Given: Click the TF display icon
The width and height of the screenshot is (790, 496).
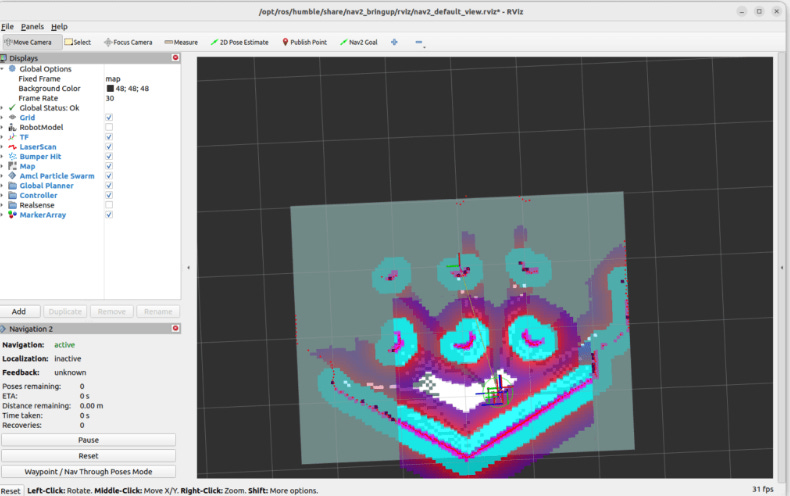Looking at the screenshot, I should point(13,137).
